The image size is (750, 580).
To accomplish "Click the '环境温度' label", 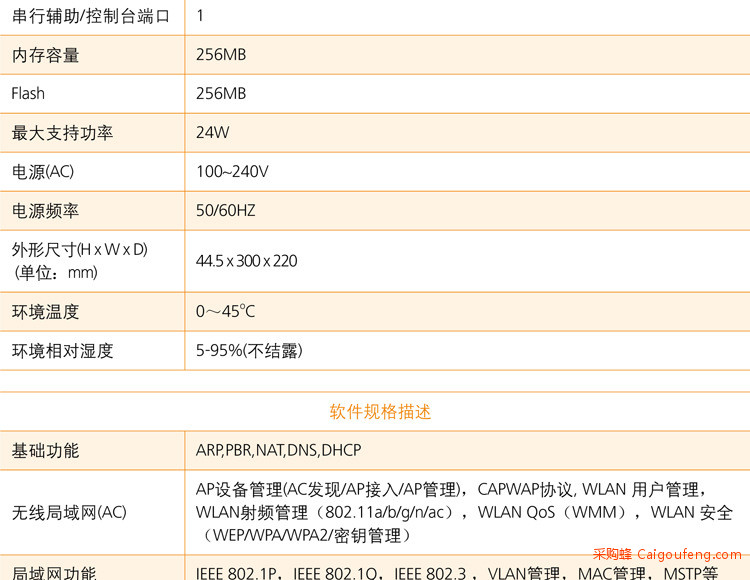I will pyautogui.click(x=45, y=312).
